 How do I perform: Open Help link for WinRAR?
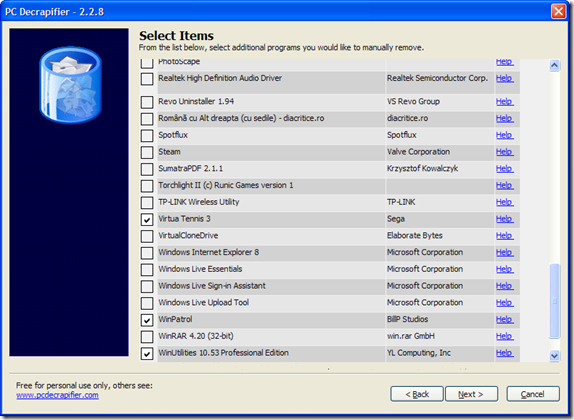pos(504,336)
